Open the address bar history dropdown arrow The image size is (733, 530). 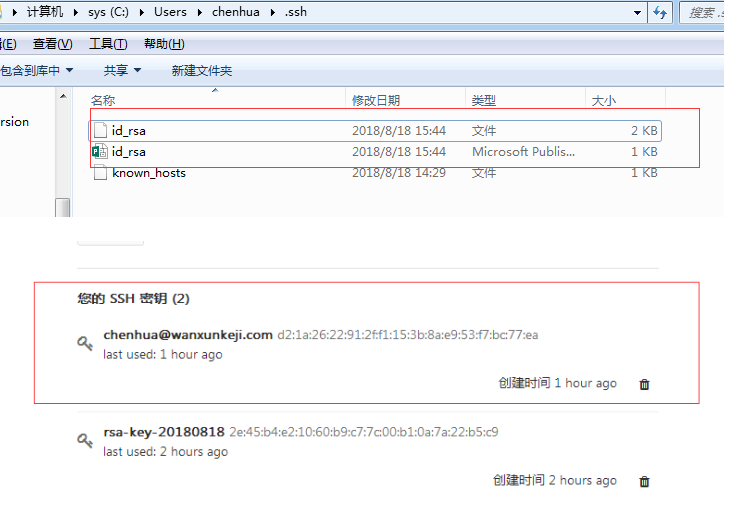tap(637, 13)
